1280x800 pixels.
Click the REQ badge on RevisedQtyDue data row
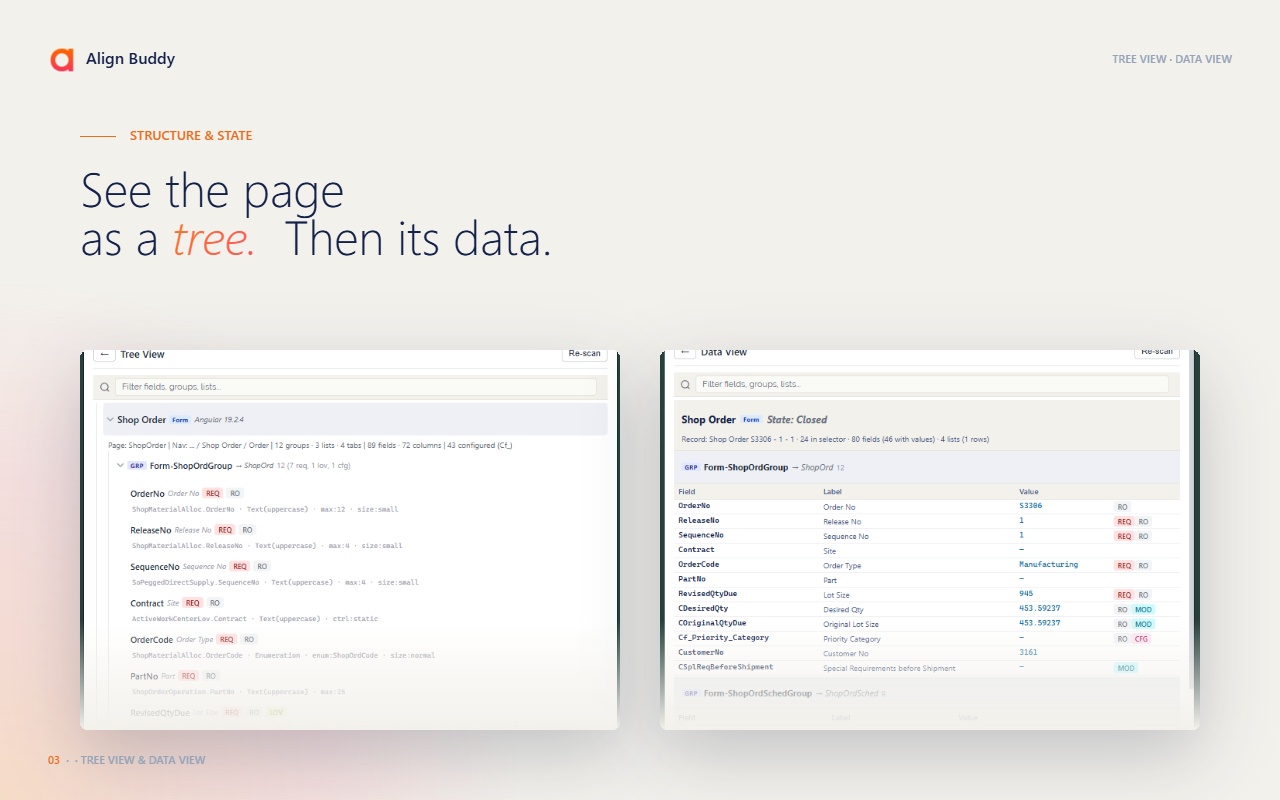click(1124, 595)
